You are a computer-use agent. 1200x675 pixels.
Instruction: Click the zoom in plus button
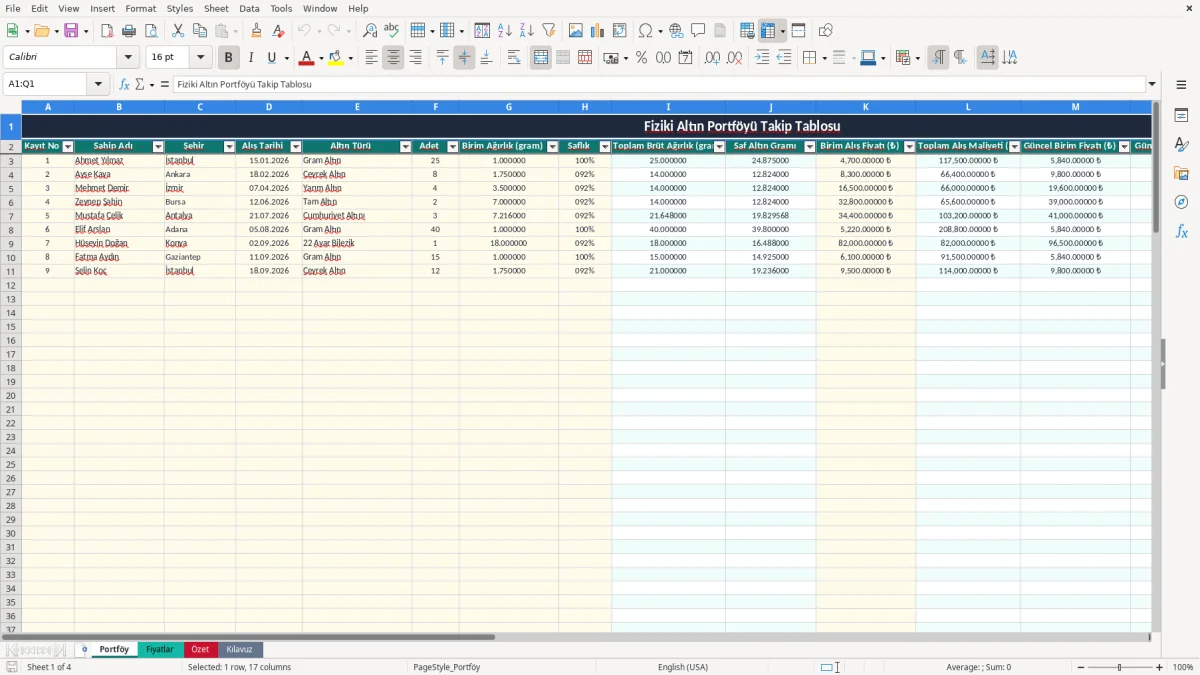tap(1159, 667)
